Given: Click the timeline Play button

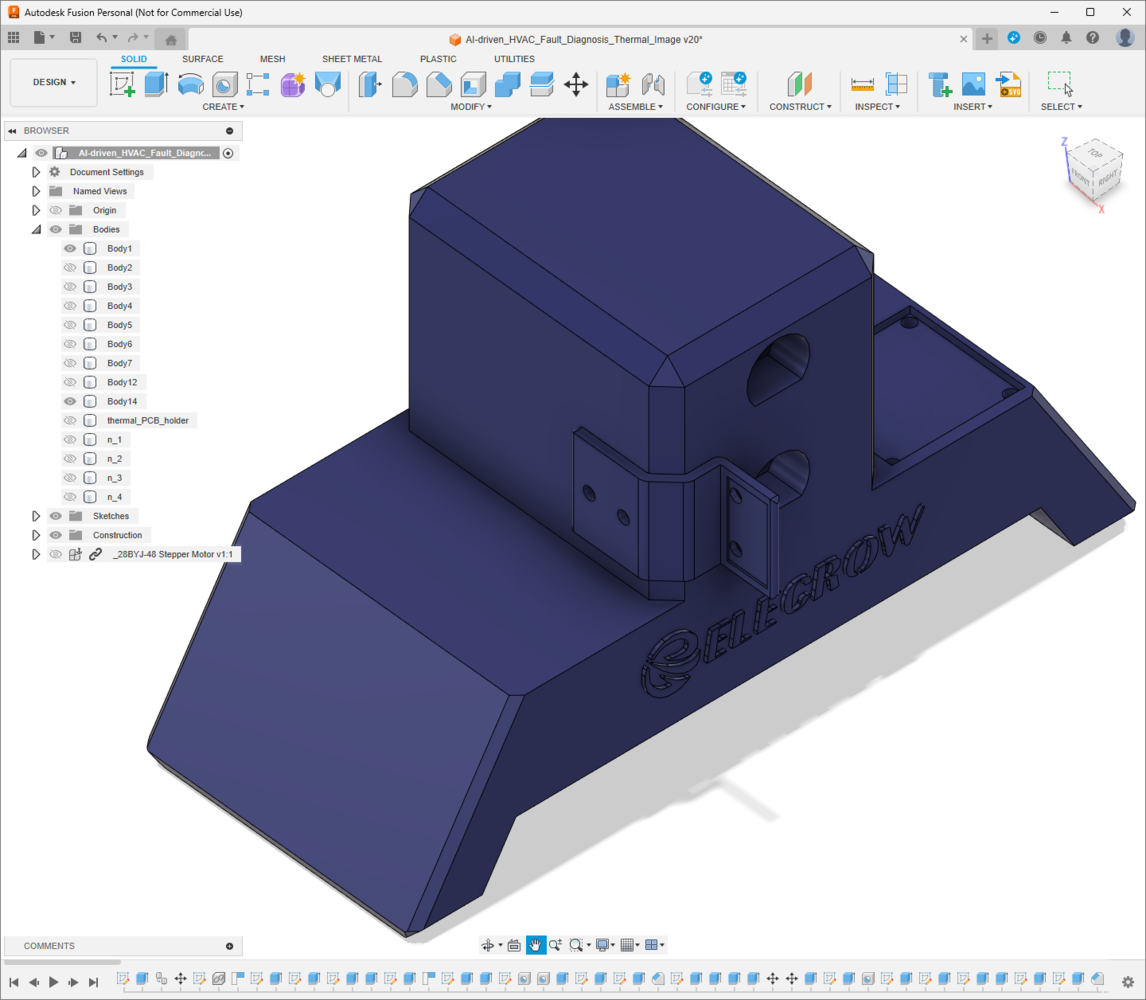Looking at the screenshot, I should pyautogui.click(x=53, y=982).
